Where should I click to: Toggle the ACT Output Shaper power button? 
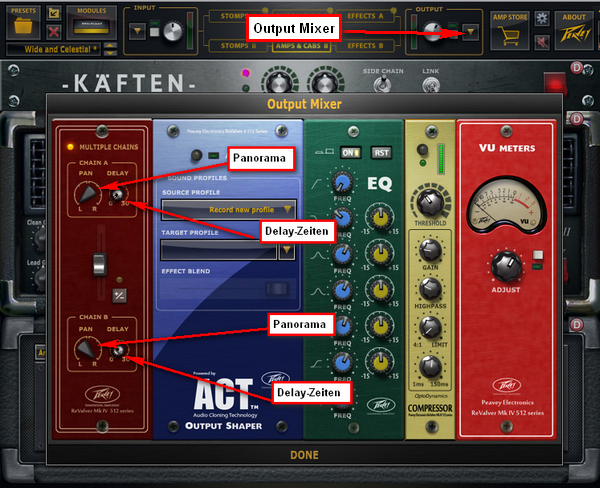click(196, 155)
